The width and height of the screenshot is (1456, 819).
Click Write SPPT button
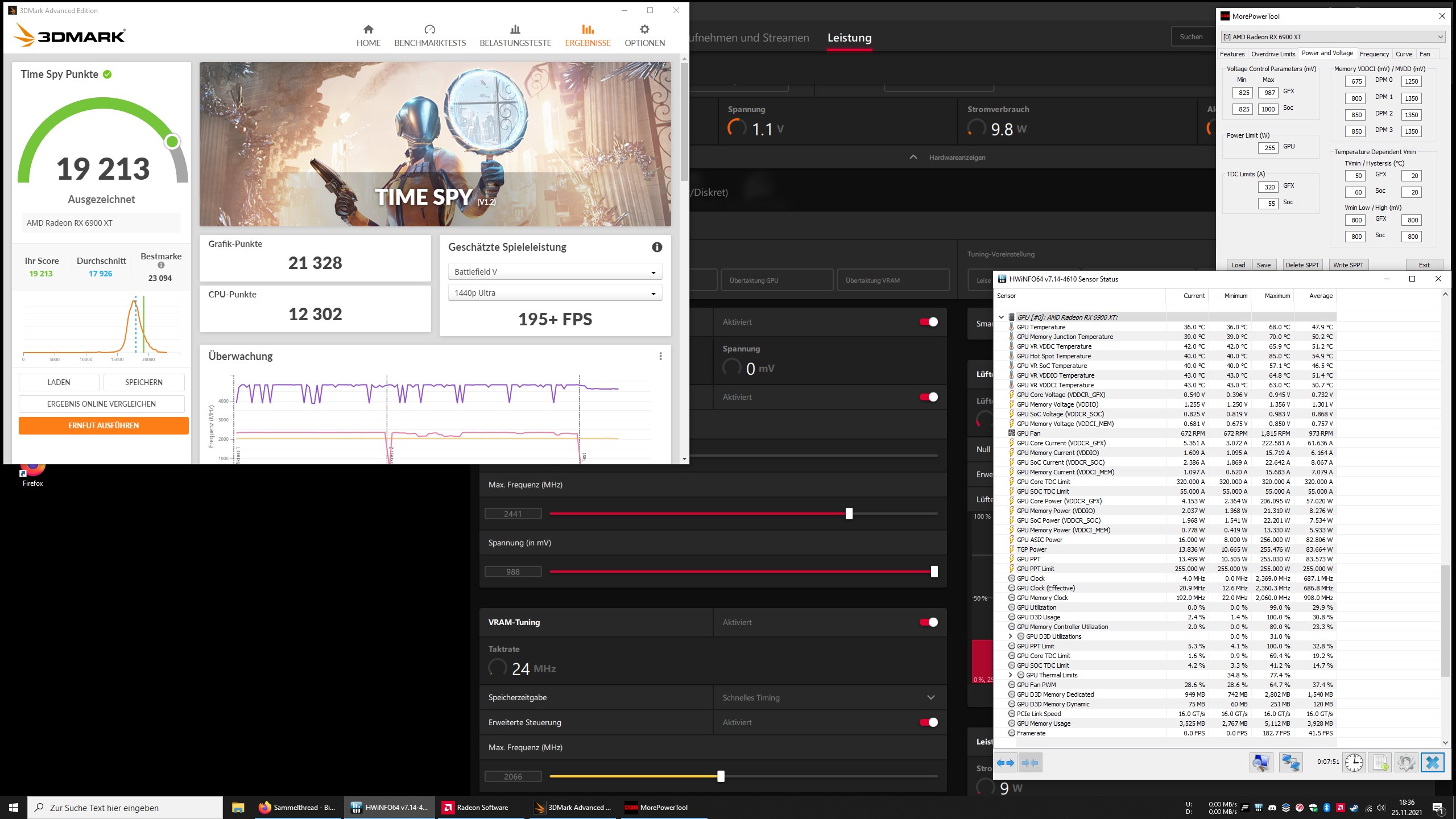coord(1348,265)
